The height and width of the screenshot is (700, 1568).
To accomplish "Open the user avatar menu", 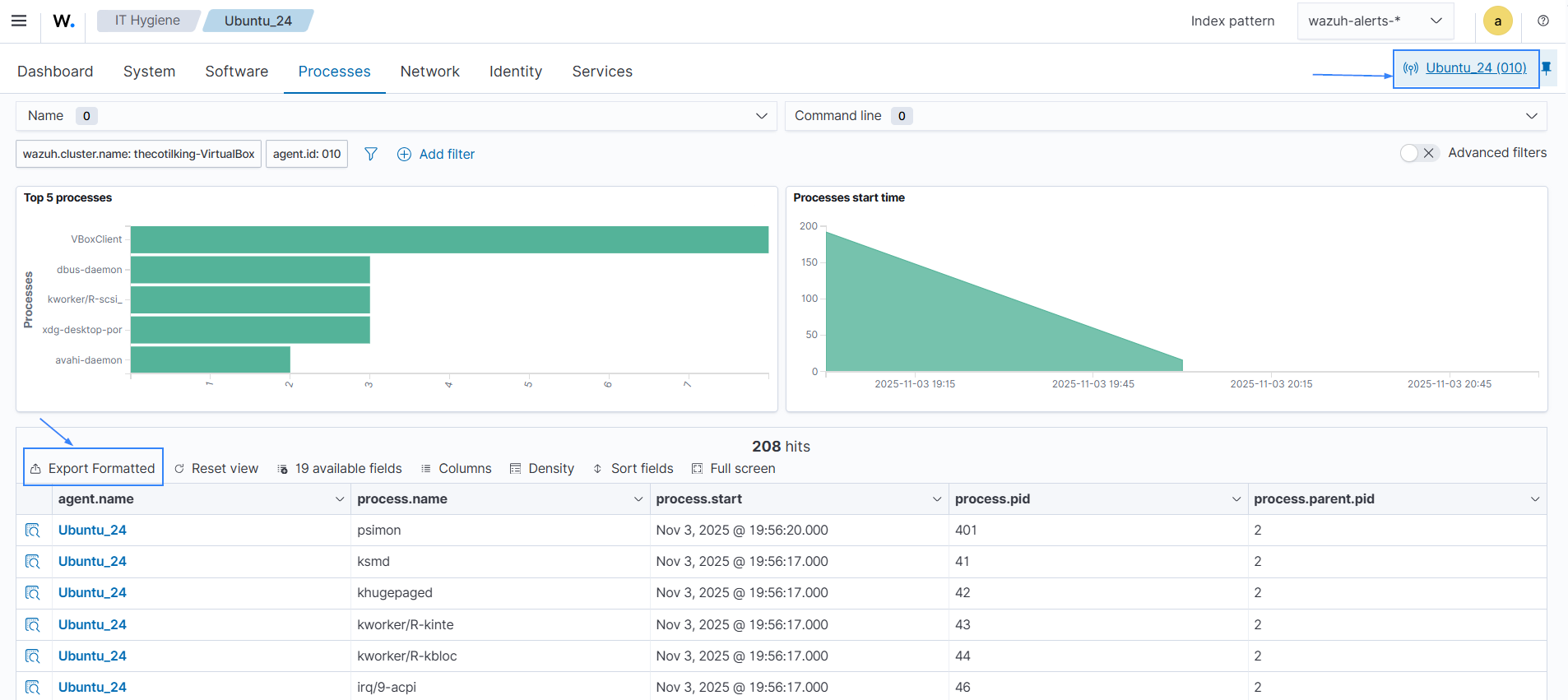I will coord(1497,21).
